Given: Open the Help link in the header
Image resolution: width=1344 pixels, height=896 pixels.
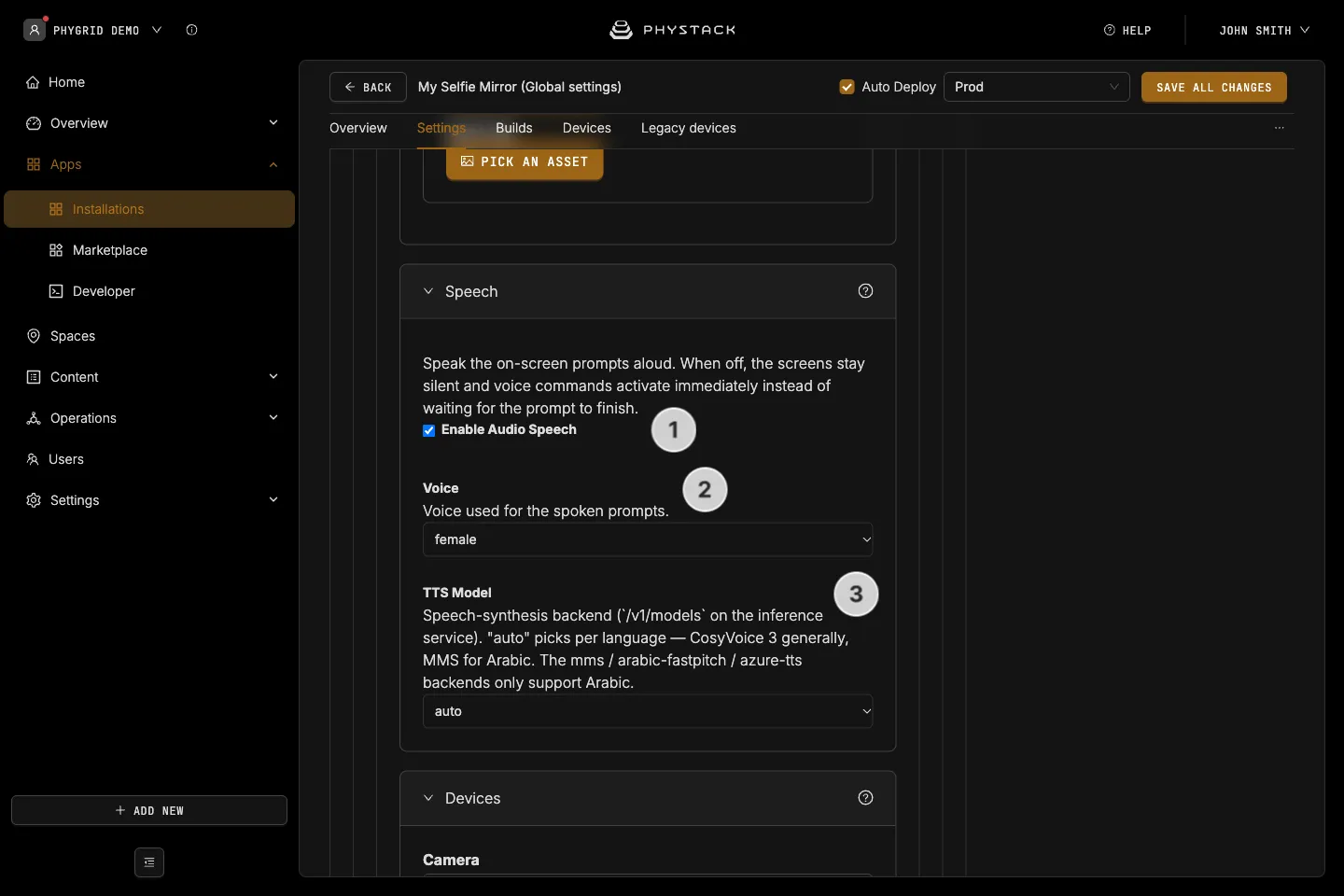Looking at the screenshot, I should (1127, 30).
